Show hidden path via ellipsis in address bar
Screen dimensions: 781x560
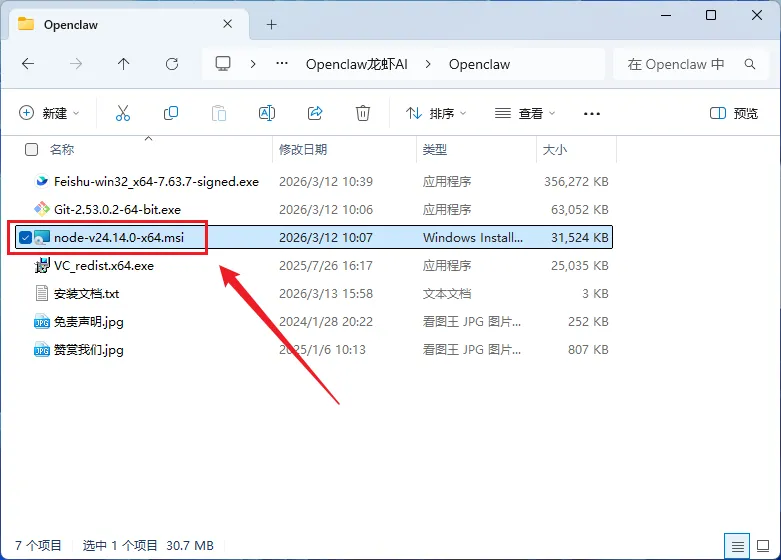coord(282,64)
